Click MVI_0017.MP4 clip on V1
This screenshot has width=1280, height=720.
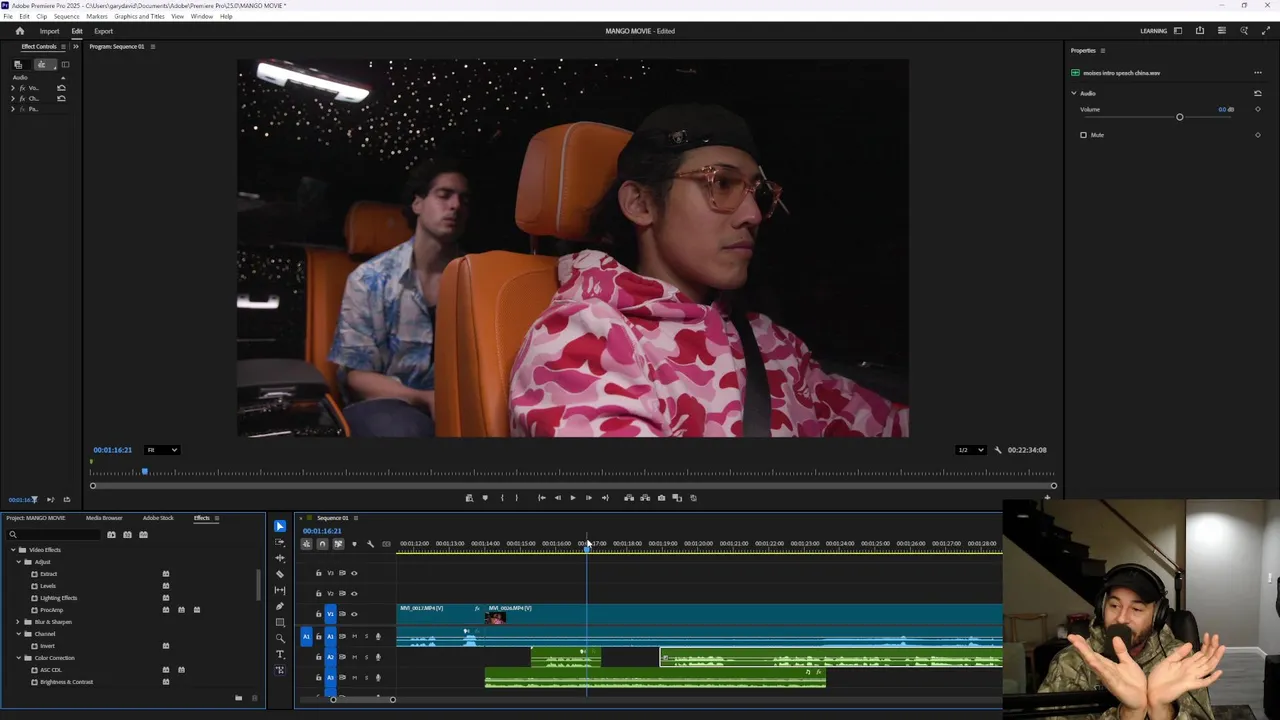(x=440, y=614)
